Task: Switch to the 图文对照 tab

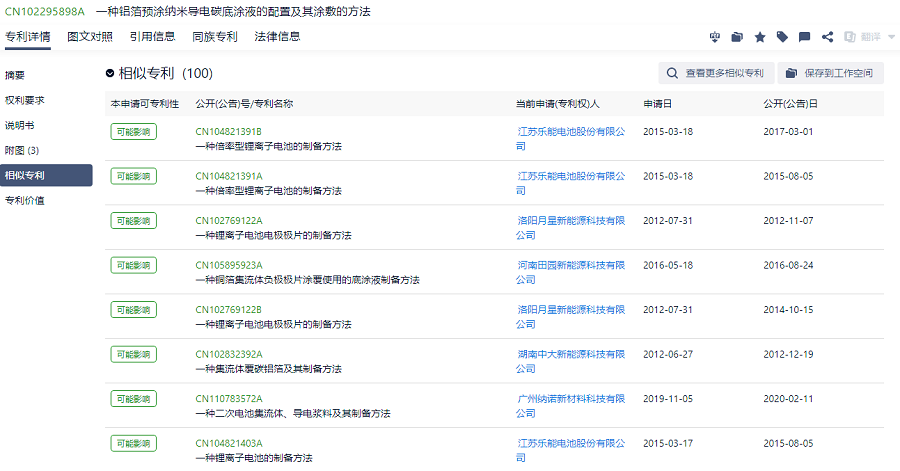Action: click(89, 37)
